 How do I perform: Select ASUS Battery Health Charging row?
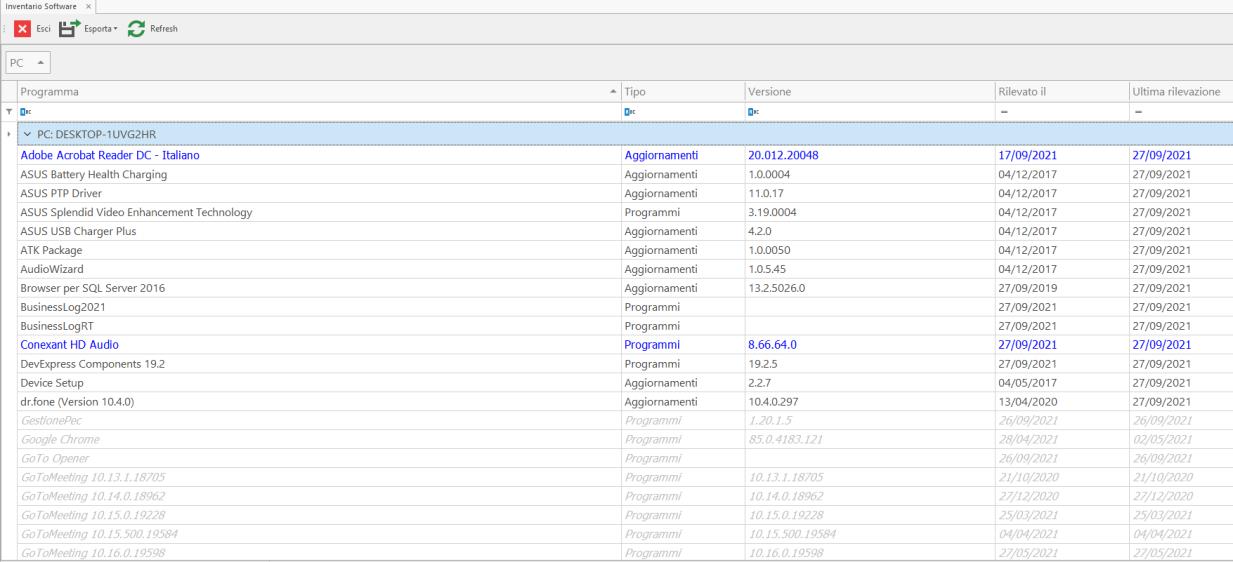point(625,174)
